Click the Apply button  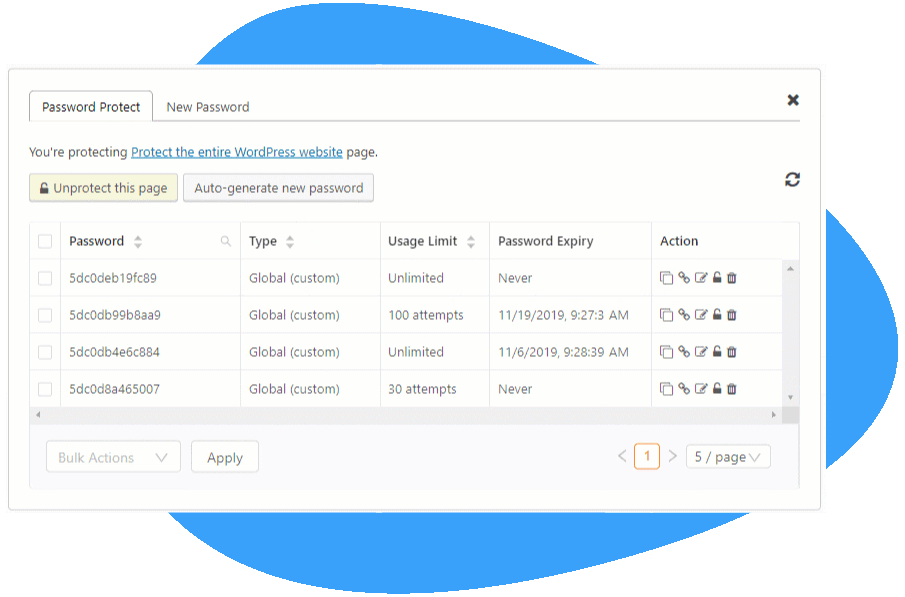(x=225, y=457)
